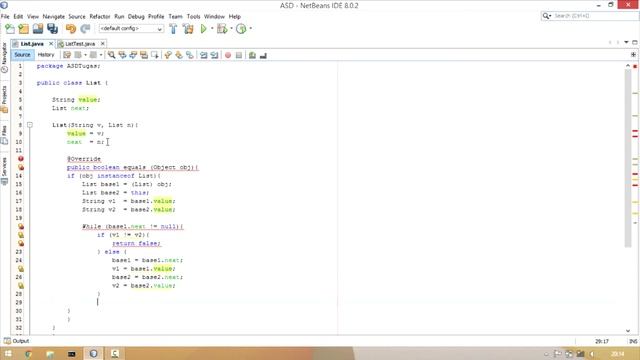Click the editor vertical scrollbar
This screenshot has height=360, width=640.
pyautogui.click(x=628, y=158)
